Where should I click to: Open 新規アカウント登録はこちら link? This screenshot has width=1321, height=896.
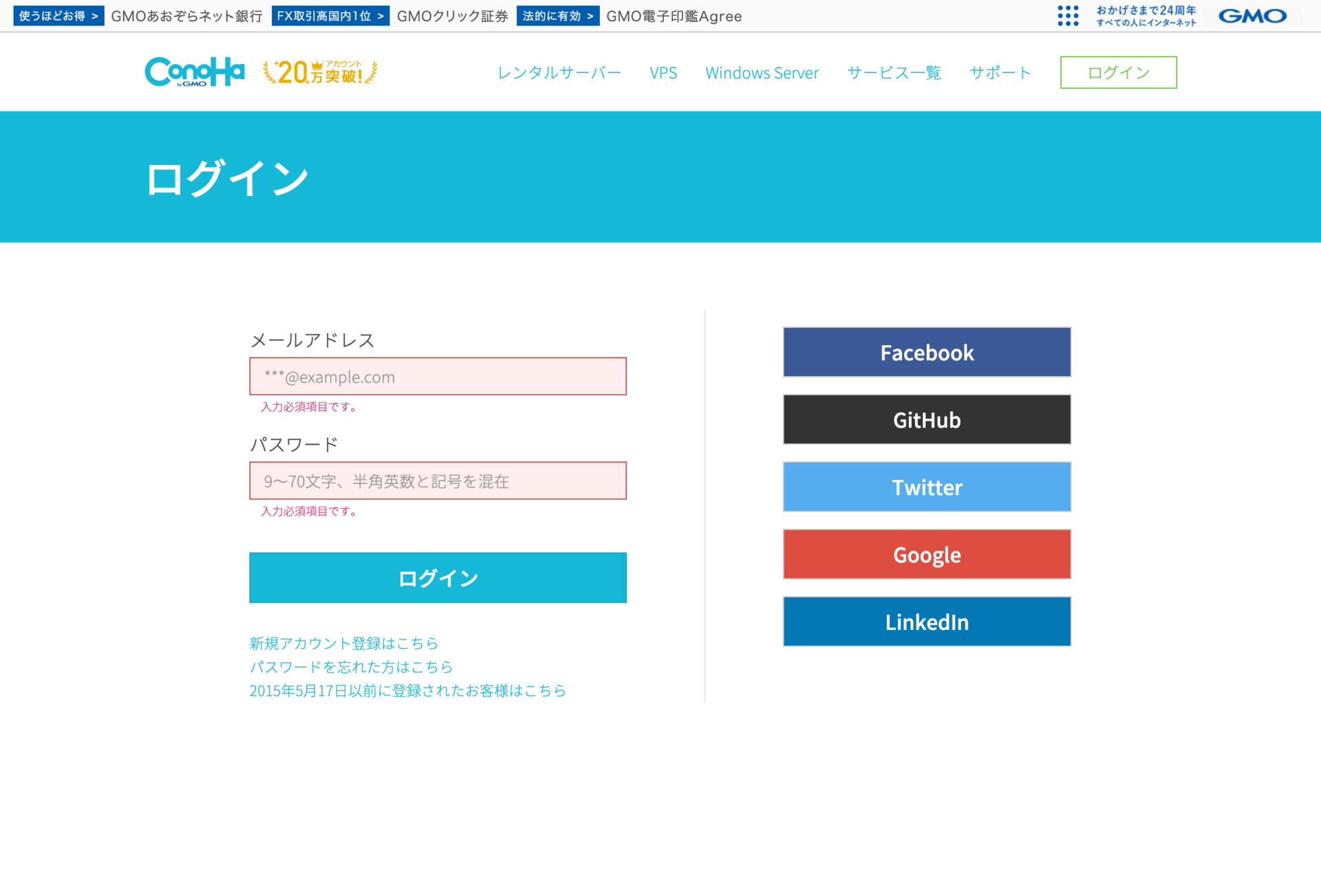(x=343, y=643)
